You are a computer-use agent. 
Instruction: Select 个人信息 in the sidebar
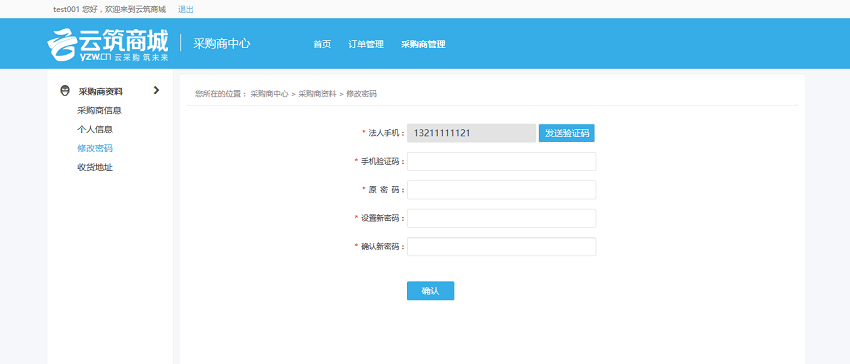95,129
